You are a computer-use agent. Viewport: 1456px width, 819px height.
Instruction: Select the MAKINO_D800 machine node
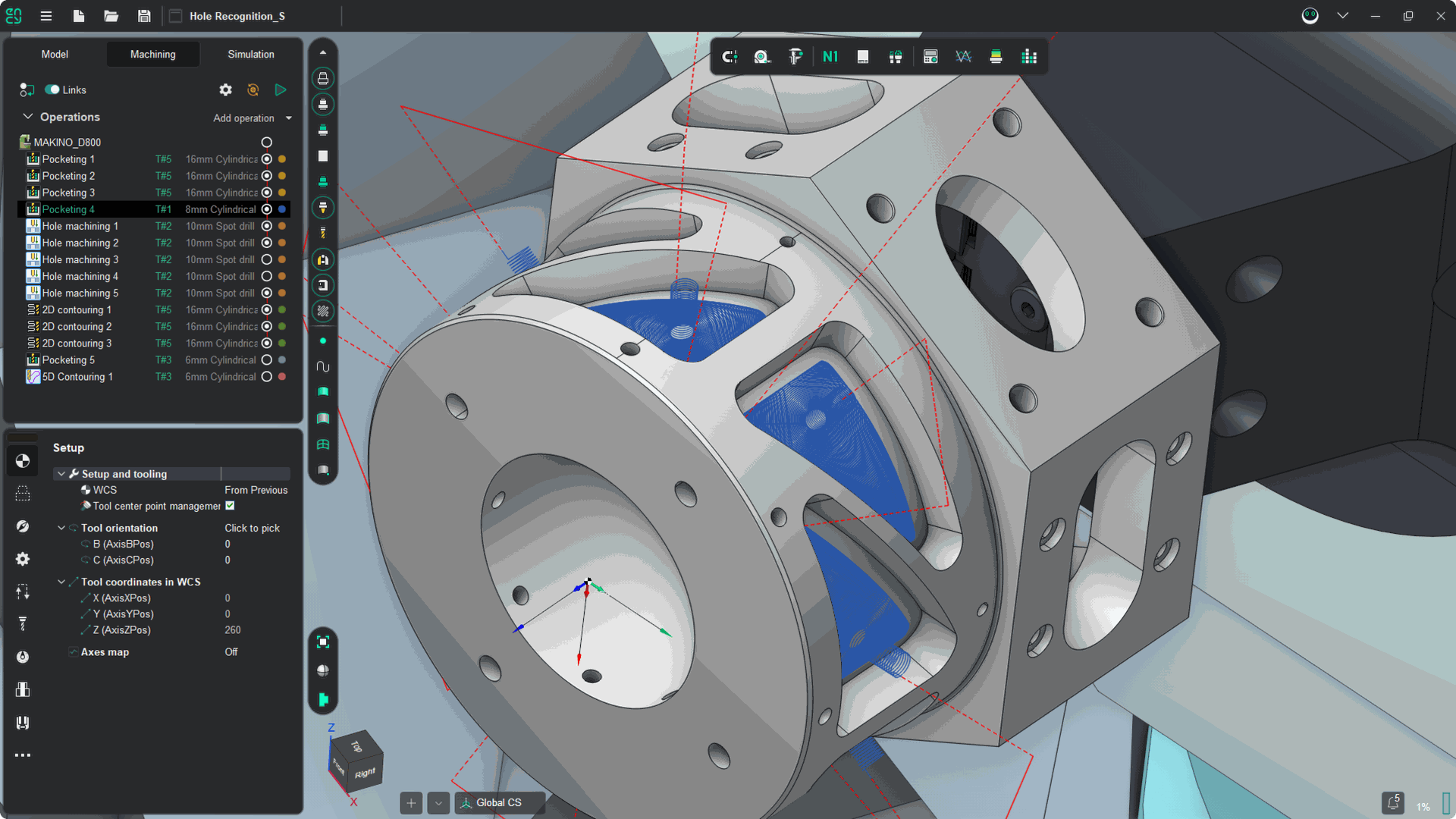click(67, 143)
